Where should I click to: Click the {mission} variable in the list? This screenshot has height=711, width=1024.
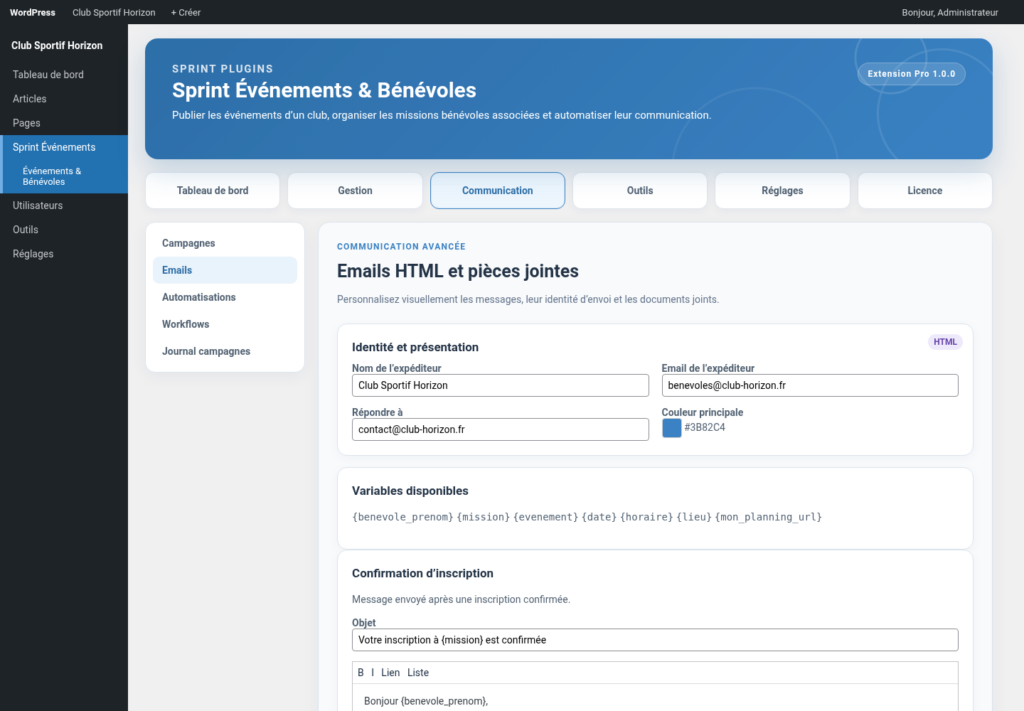coord(483,517)
